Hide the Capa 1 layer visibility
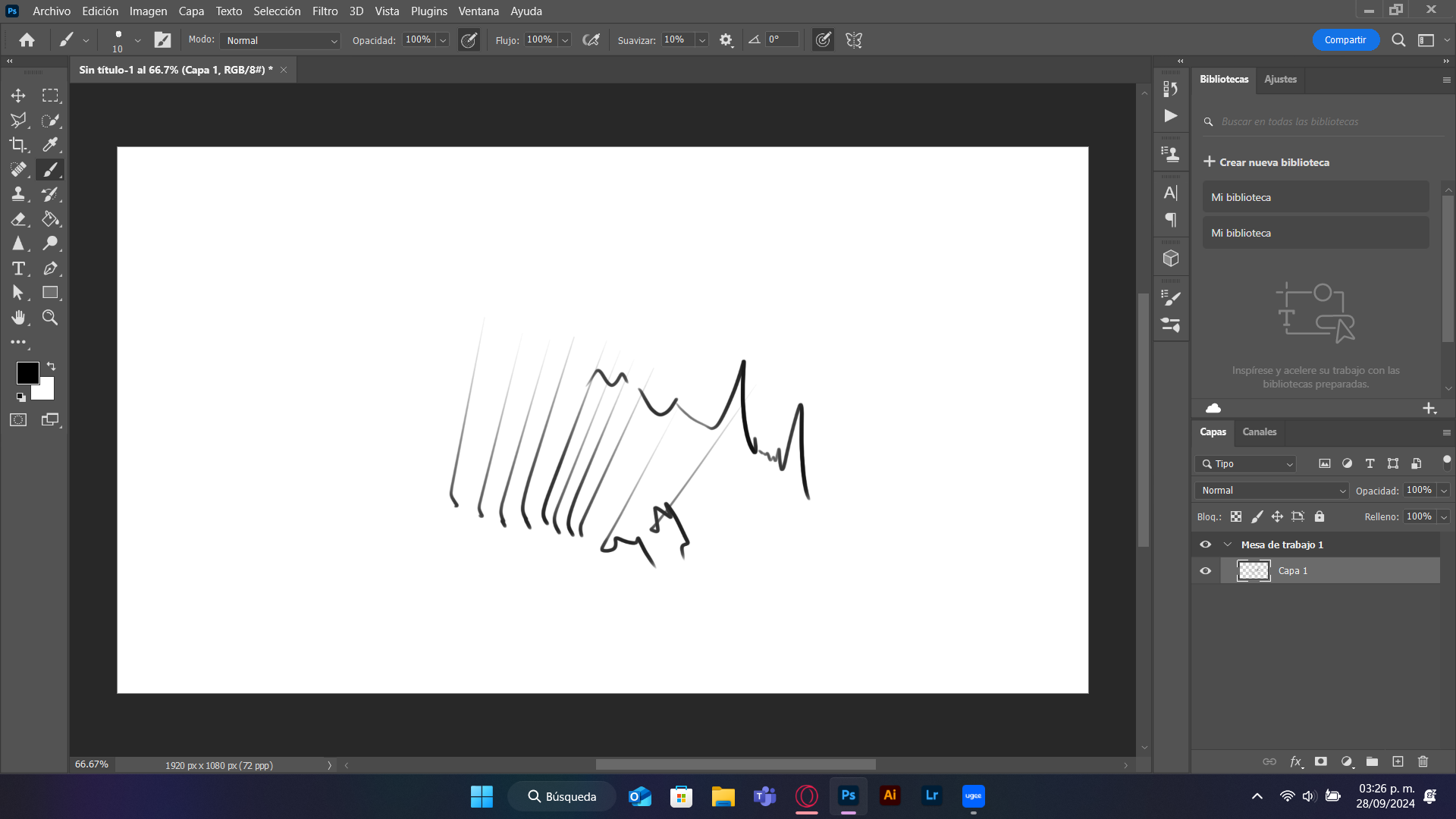The height and width of the screenshot is (819, 1456). point(1206,570)
